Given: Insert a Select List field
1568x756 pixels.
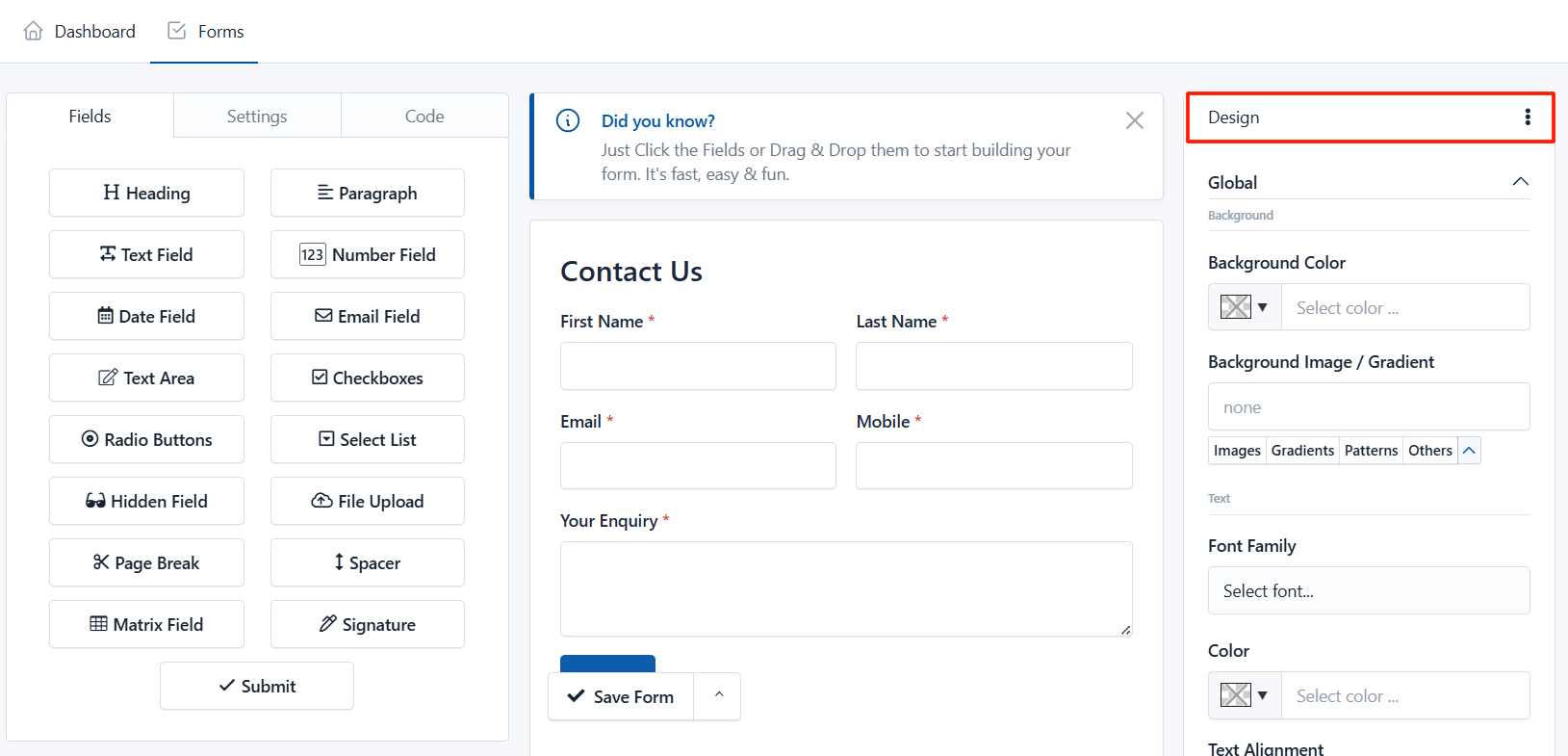Looking at the screenshot, I should [368, 439].
